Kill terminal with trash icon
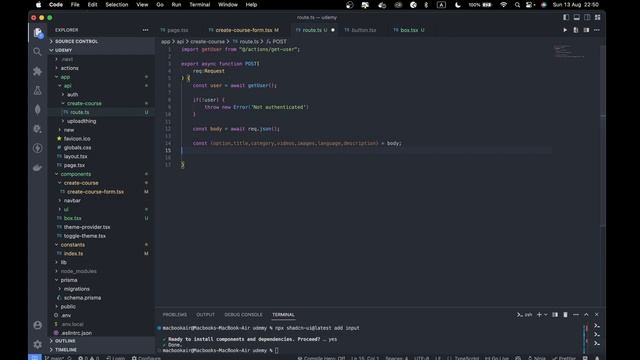This screenshot has height=360, width=640. click(565, 315)
